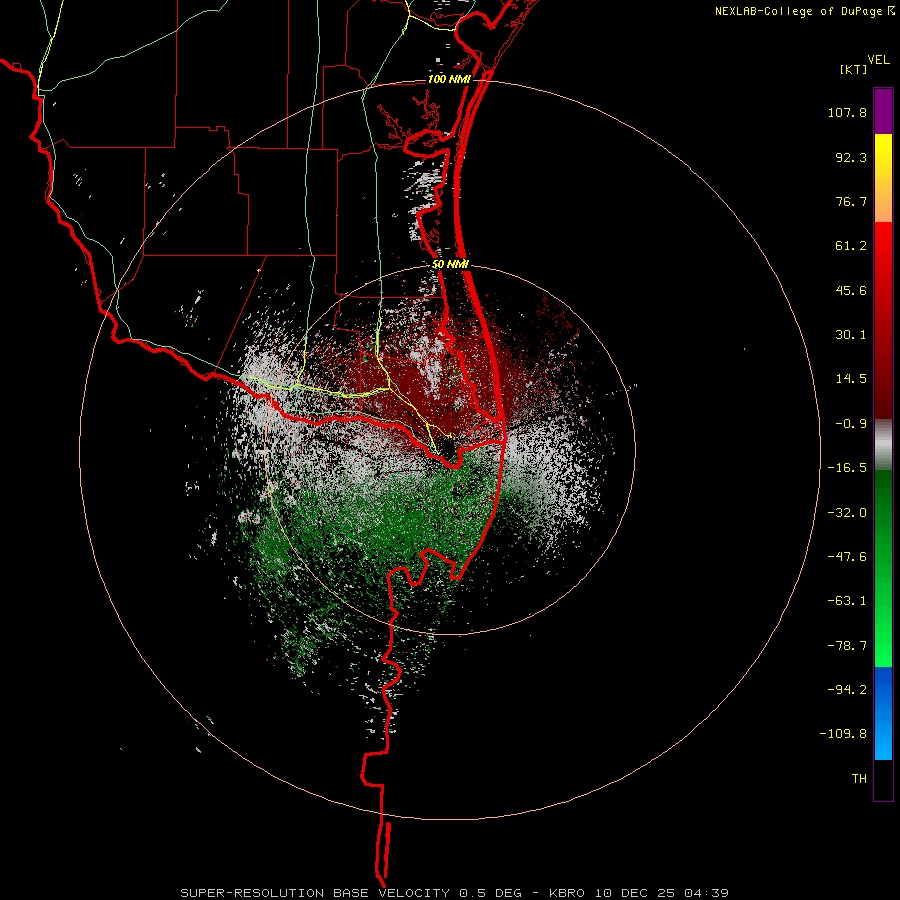Viewport: 900px width, 900px height.
Task: Select the 61.2 velocity scale value
Action: pyautogui.click(x=851, y=246)
